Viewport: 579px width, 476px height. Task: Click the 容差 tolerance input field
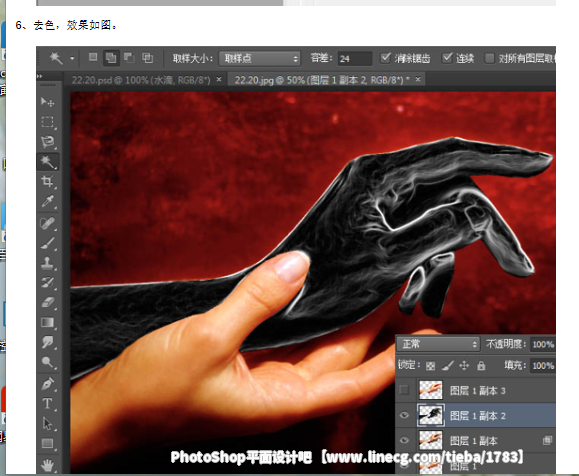click(355, 58)
